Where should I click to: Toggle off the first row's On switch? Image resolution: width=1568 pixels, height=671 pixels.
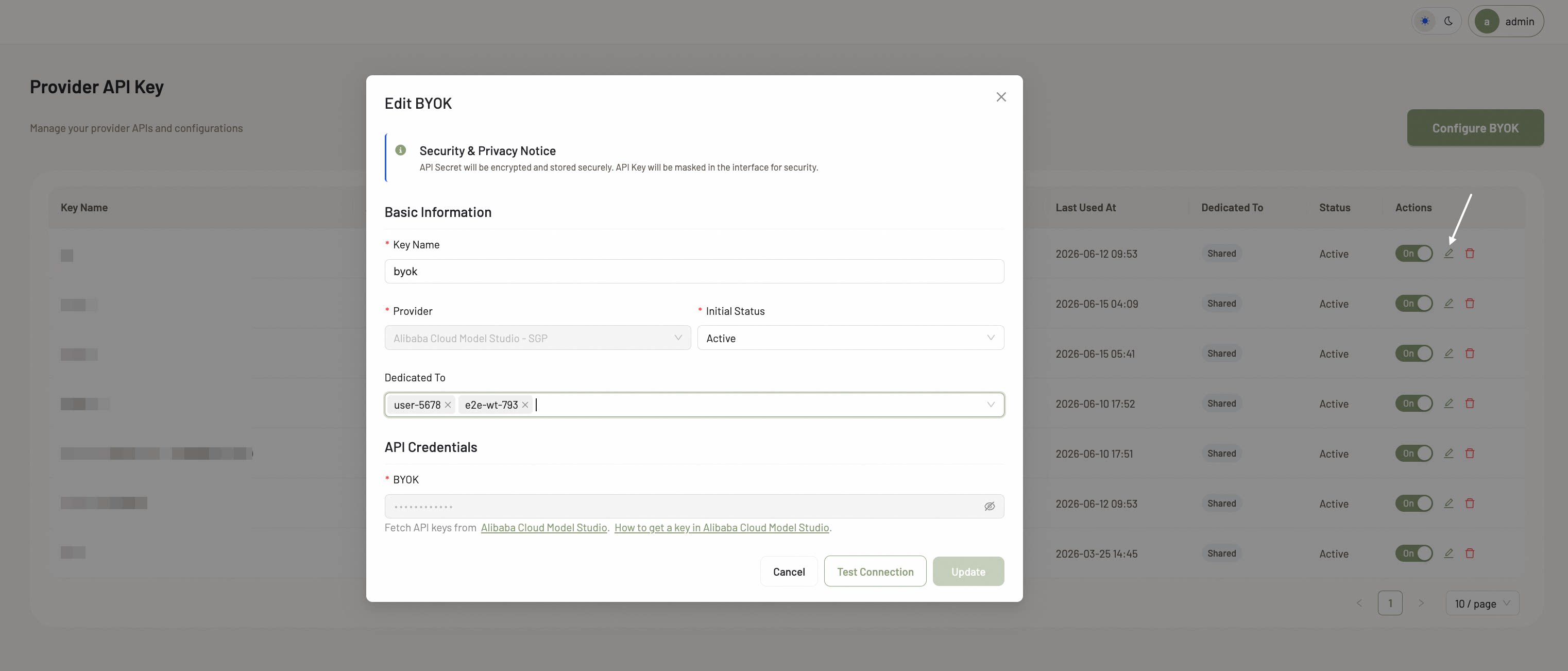[x=1414, y=253]
